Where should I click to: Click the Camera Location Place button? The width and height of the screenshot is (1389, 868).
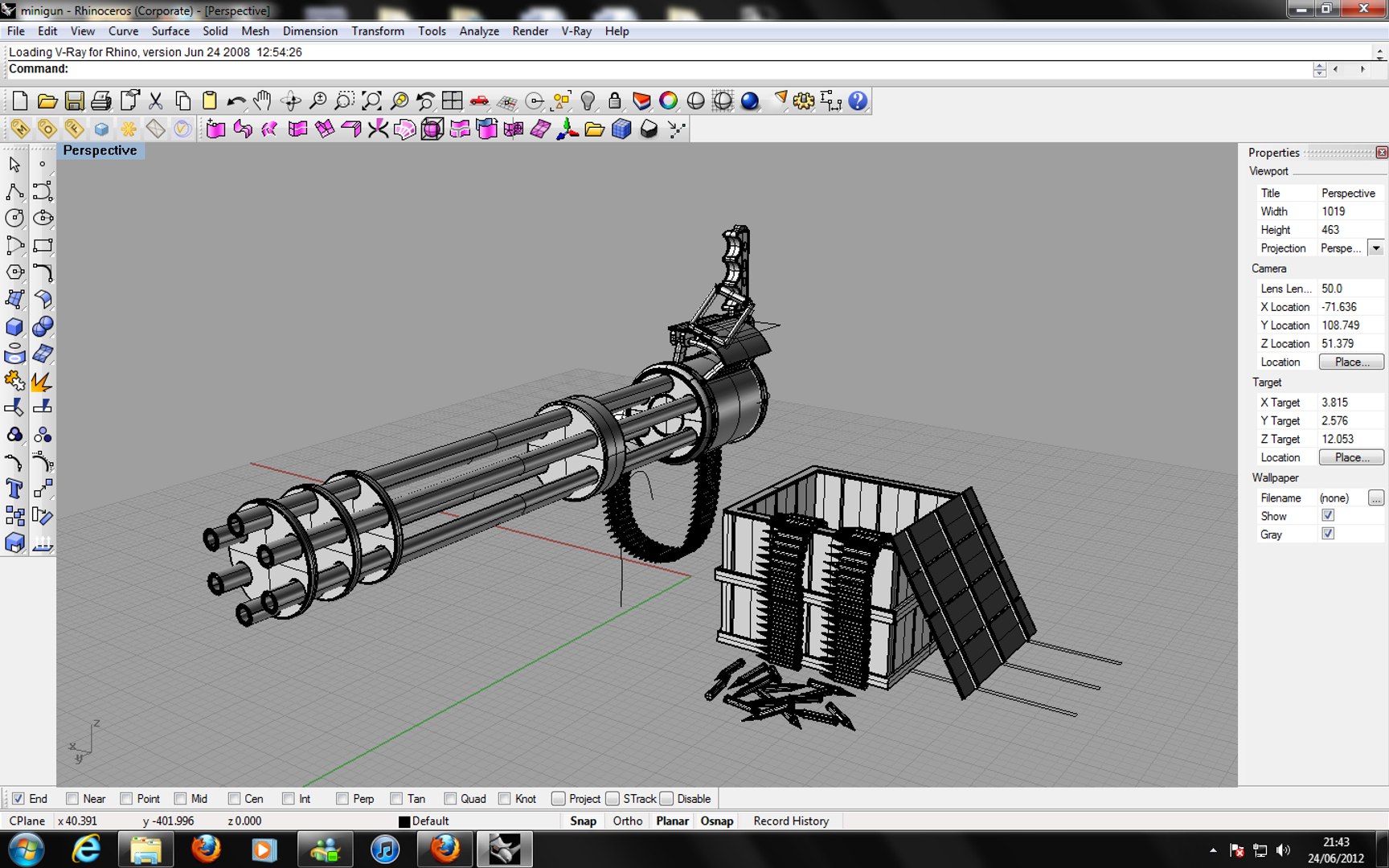tap(1351, 362)
